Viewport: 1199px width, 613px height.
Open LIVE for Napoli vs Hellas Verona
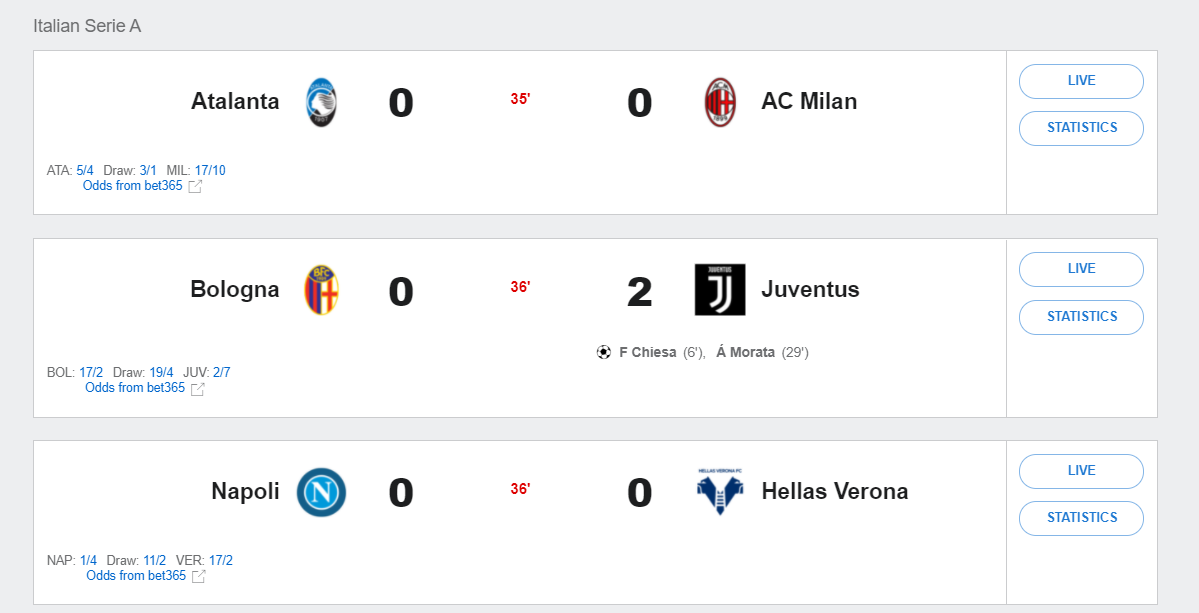click(1081, 471)
